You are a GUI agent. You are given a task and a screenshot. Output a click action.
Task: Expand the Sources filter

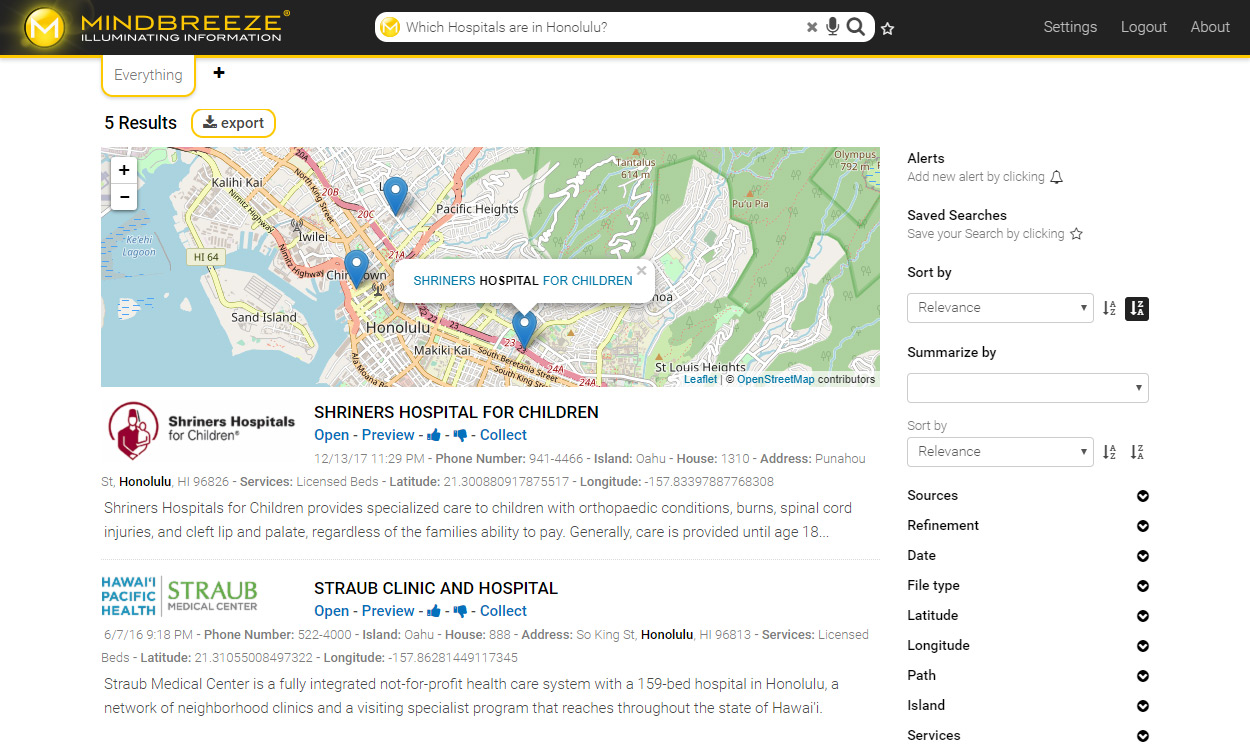click(x=1143, y=496)
